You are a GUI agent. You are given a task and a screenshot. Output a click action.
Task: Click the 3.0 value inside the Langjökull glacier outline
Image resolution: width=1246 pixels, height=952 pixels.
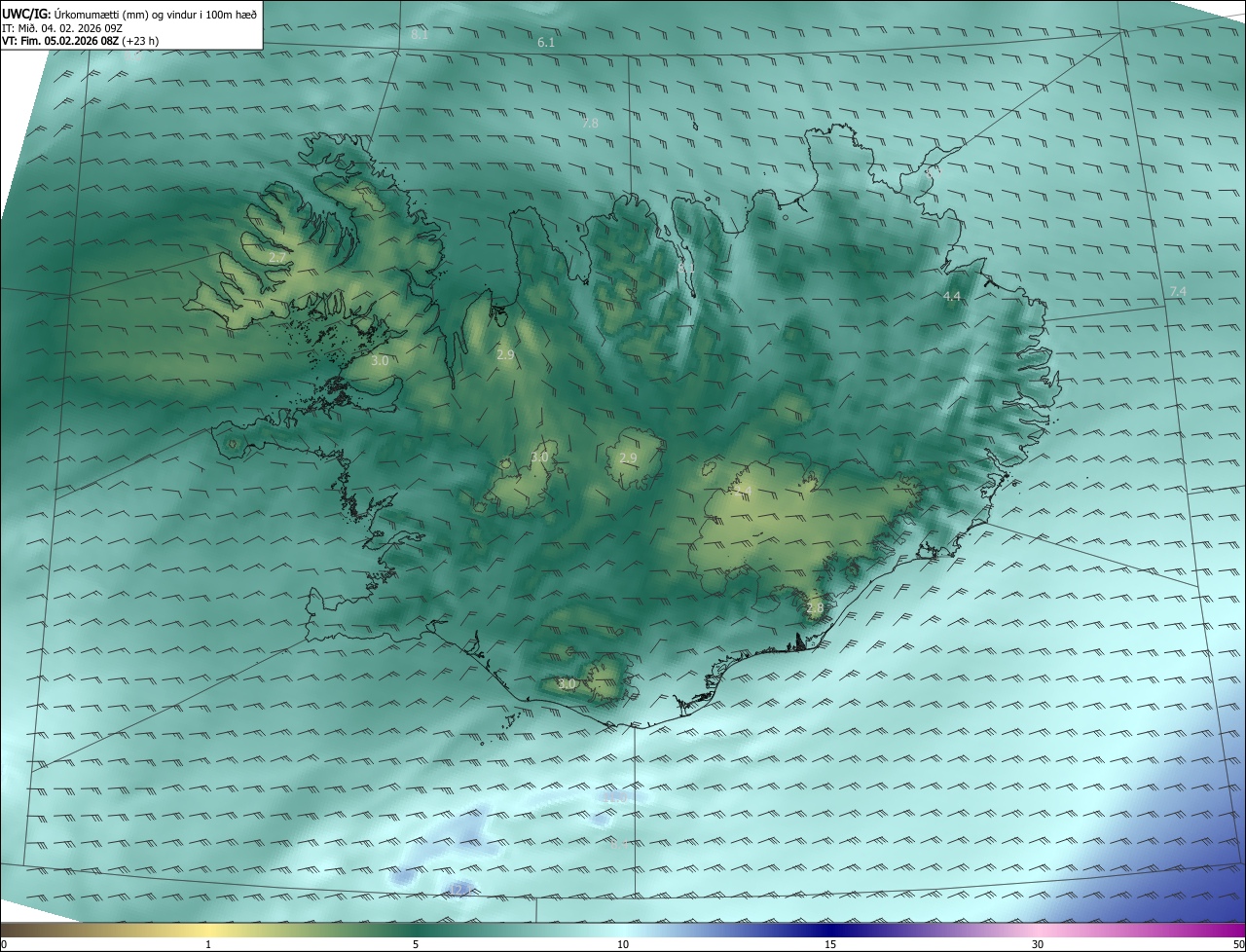click(540, 458)
